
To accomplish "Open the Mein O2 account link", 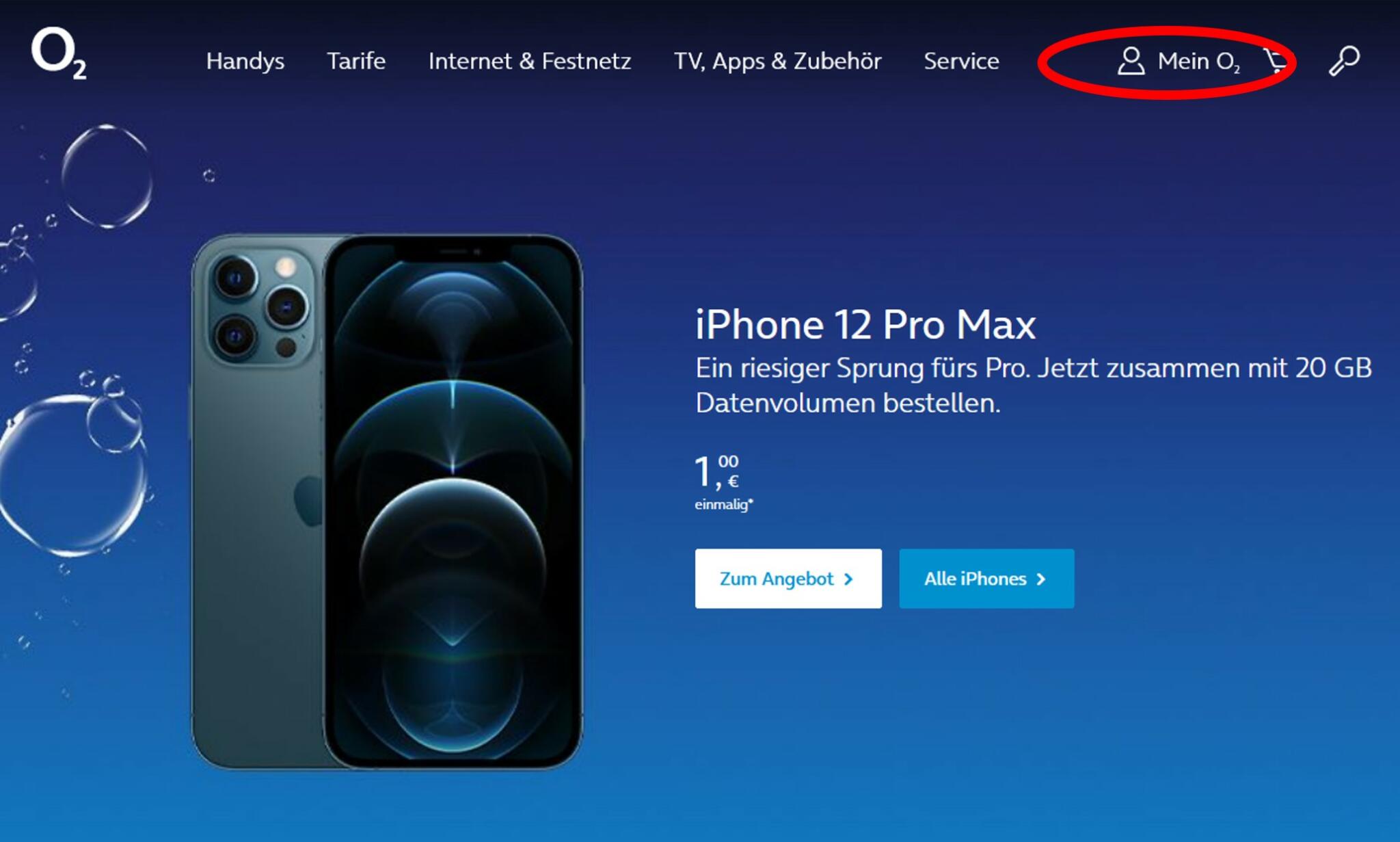I will 1198,62.
